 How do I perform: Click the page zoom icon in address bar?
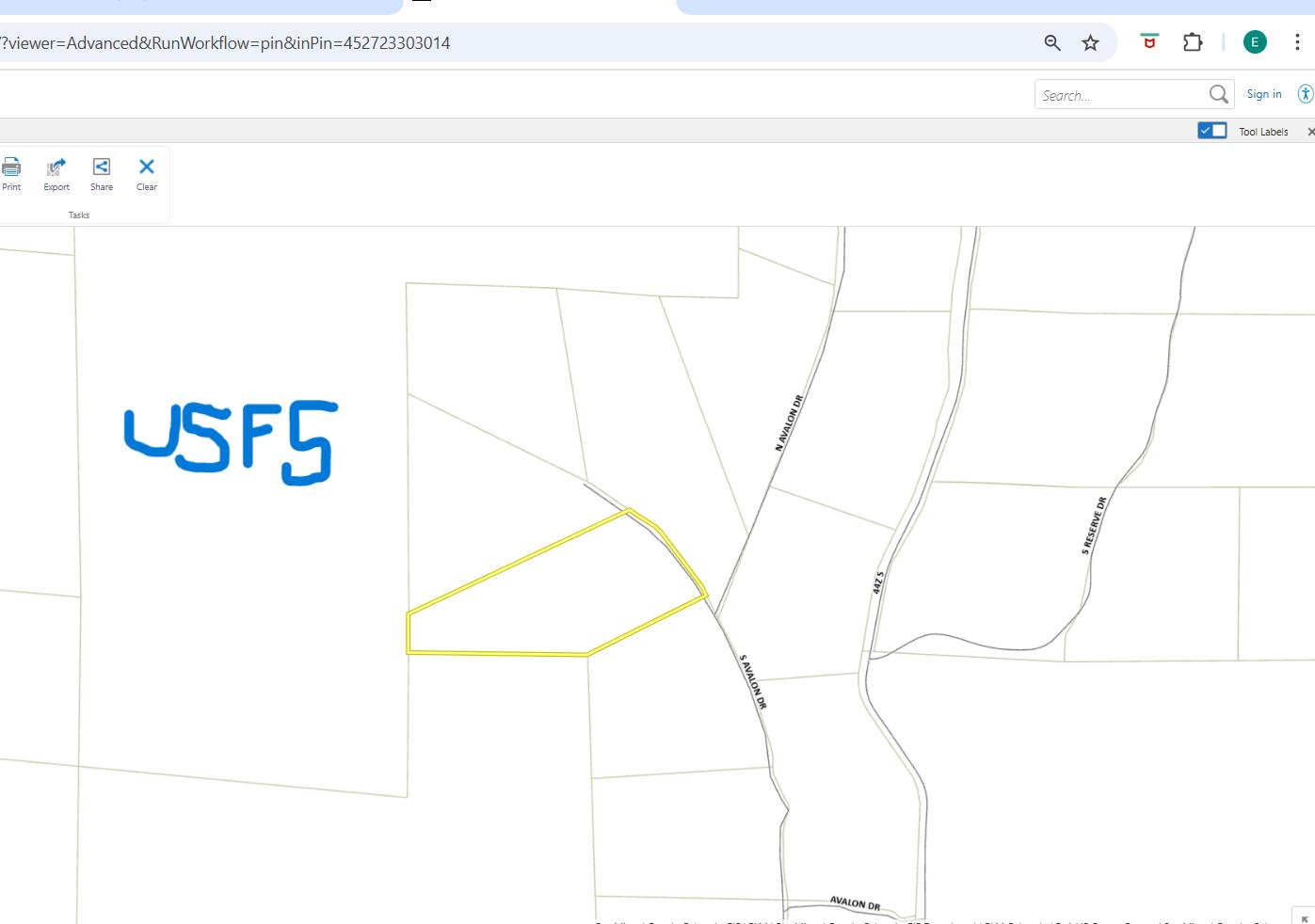[x=1052, y=42]
